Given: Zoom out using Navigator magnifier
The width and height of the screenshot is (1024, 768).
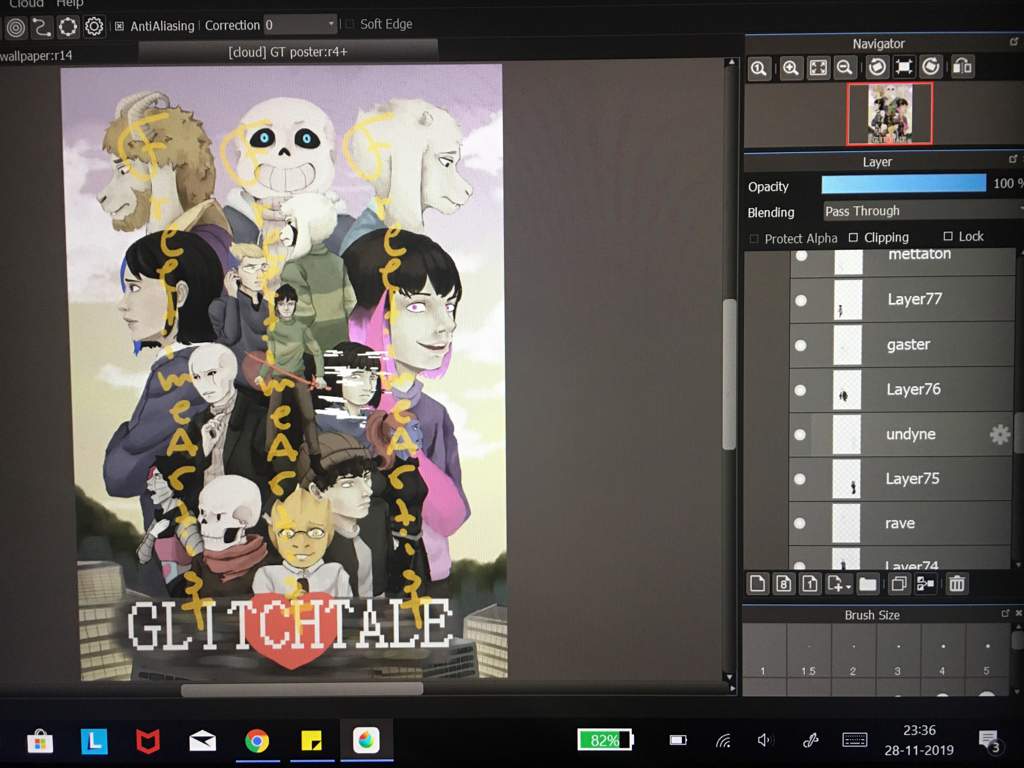Looking at the screenshot, I should pos(844,67).
